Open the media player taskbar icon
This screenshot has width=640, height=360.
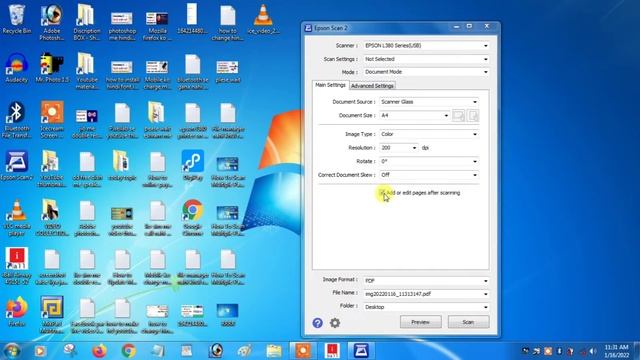[40, 351]
